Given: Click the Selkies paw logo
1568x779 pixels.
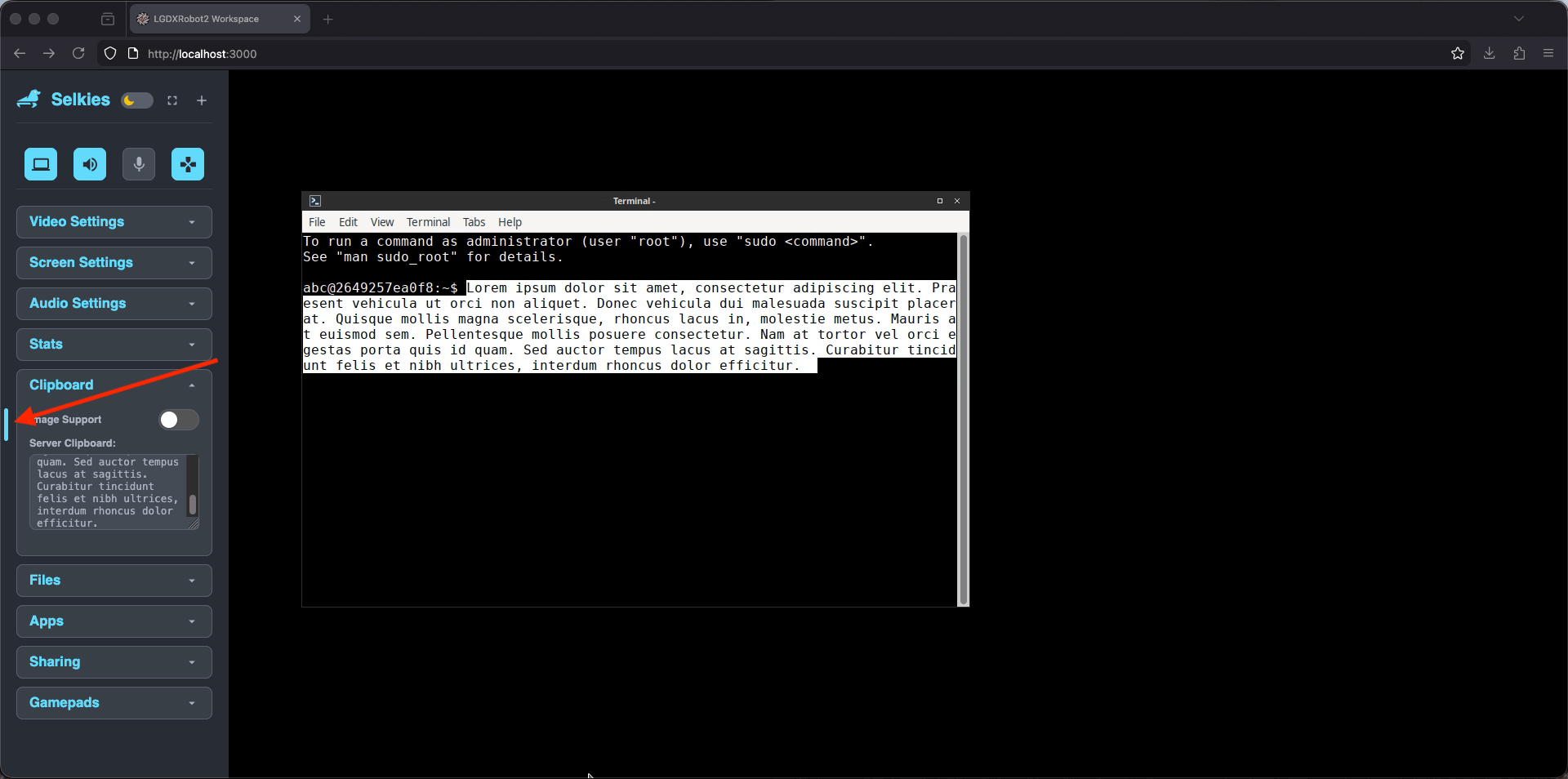Looking at the screenshot, I should point(27,99).
